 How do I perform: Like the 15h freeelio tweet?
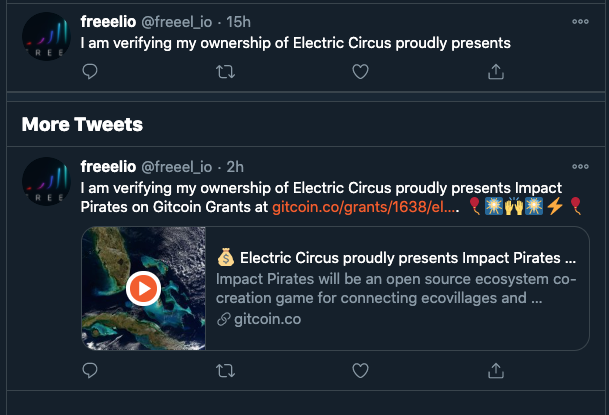click(361, 71)
